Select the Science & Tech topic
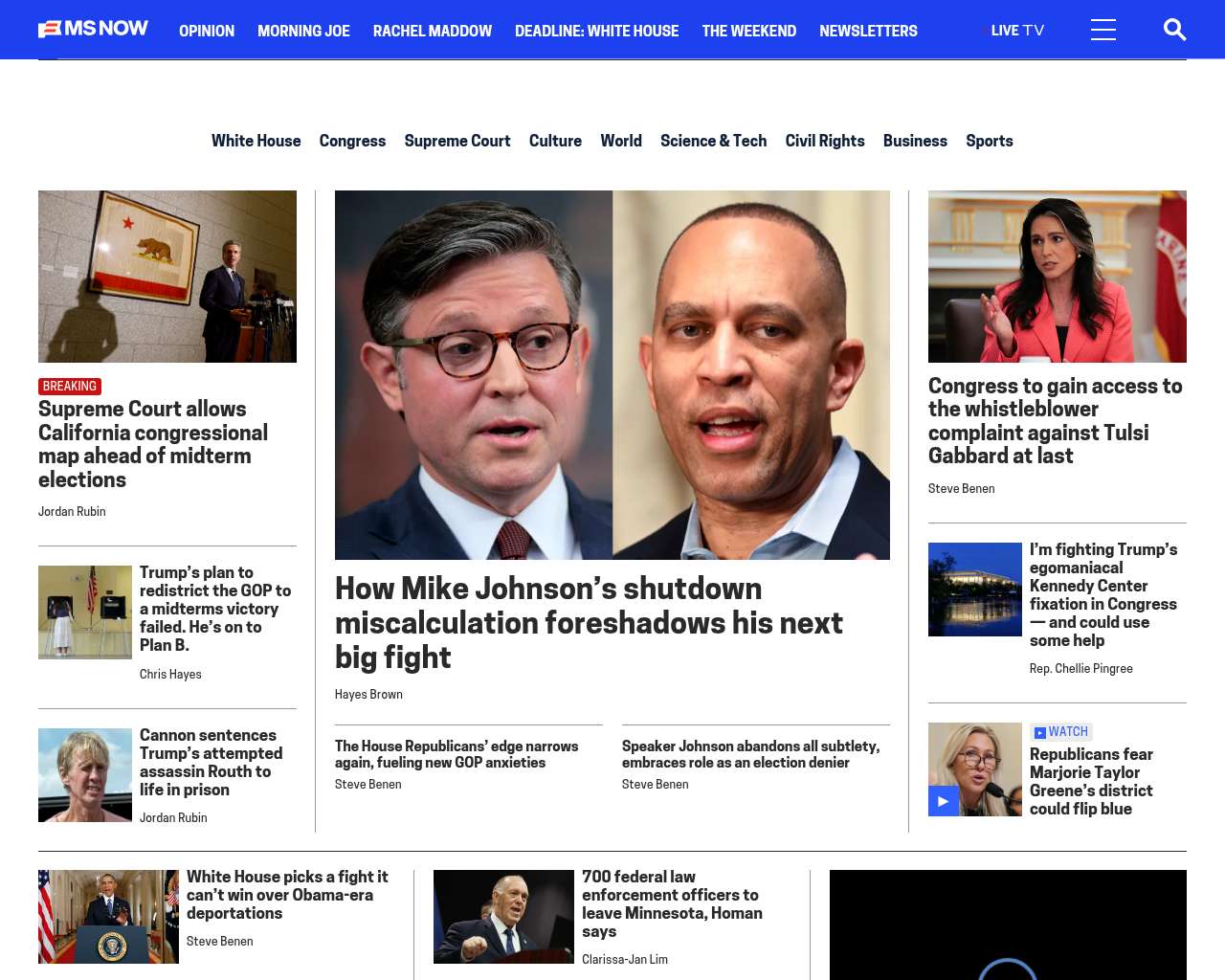 [x=713, y=141]
